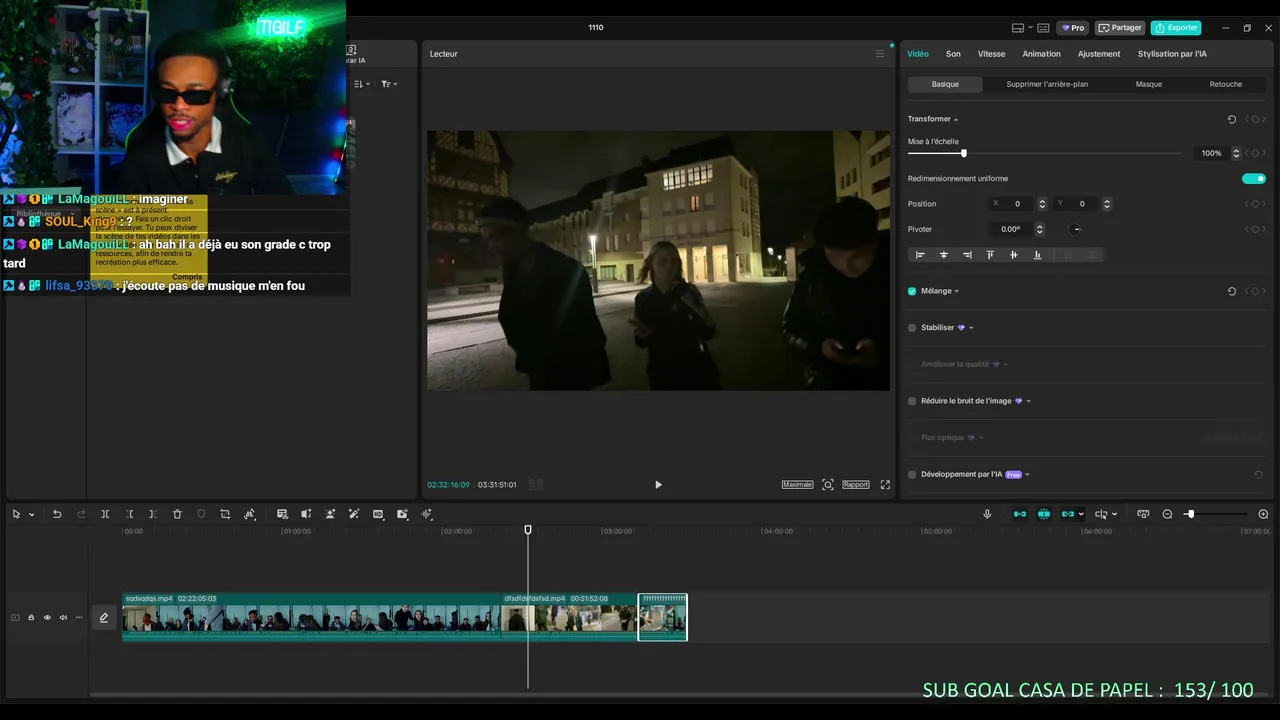Click the Partager button
Viewport: 1280px width, 720px height.
point(1120,28)
